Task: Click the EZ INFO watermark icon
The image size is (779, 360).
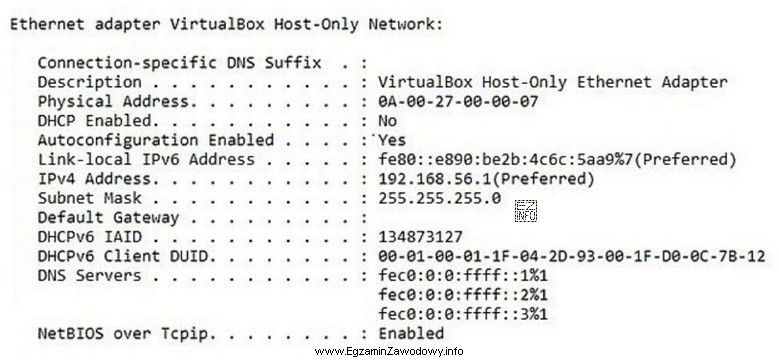Action: 526,211
